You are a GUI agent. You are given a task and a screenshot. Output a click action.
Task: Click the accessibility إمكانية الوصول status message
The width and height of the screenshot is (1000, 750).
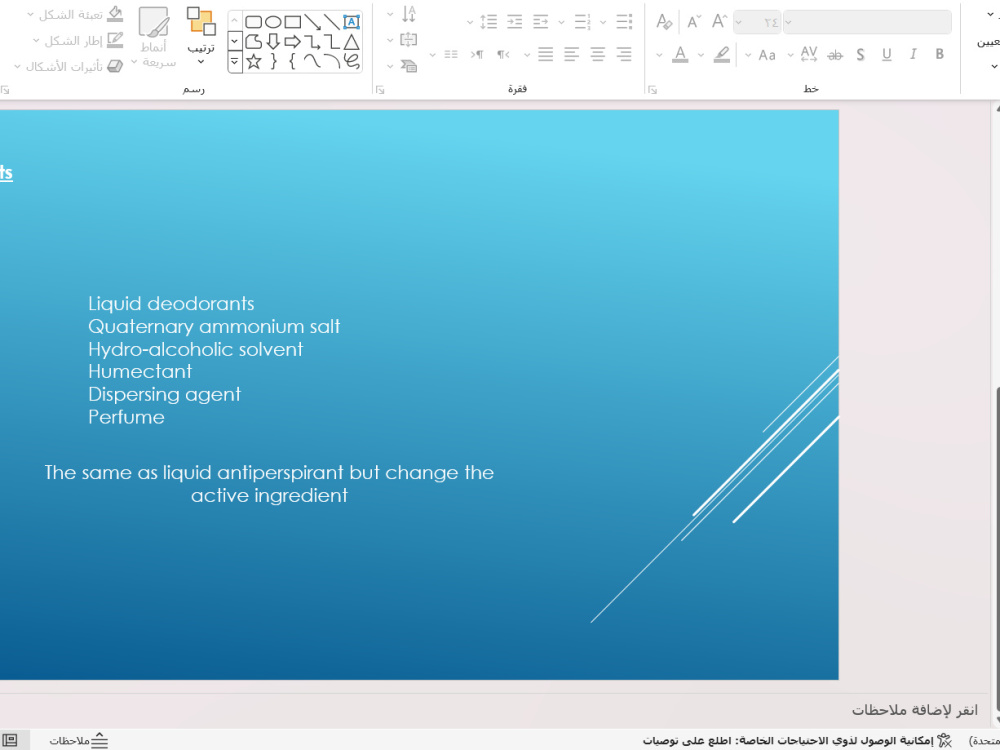(797, 741)
